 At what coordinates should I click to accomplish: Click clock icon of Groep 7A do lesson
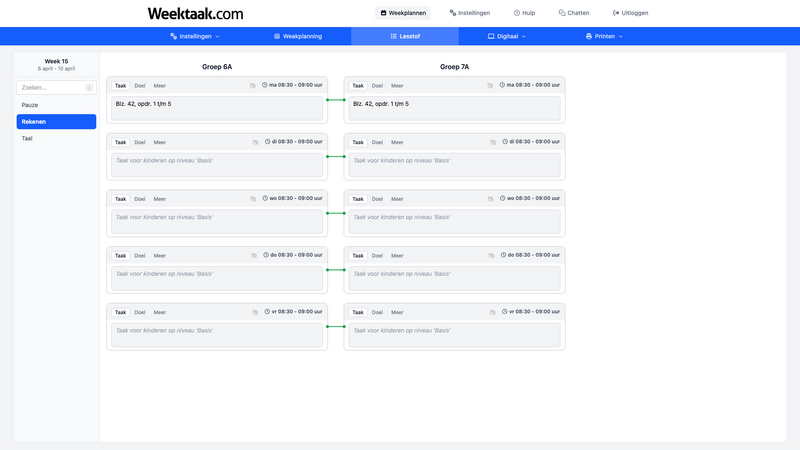[504, 255]
